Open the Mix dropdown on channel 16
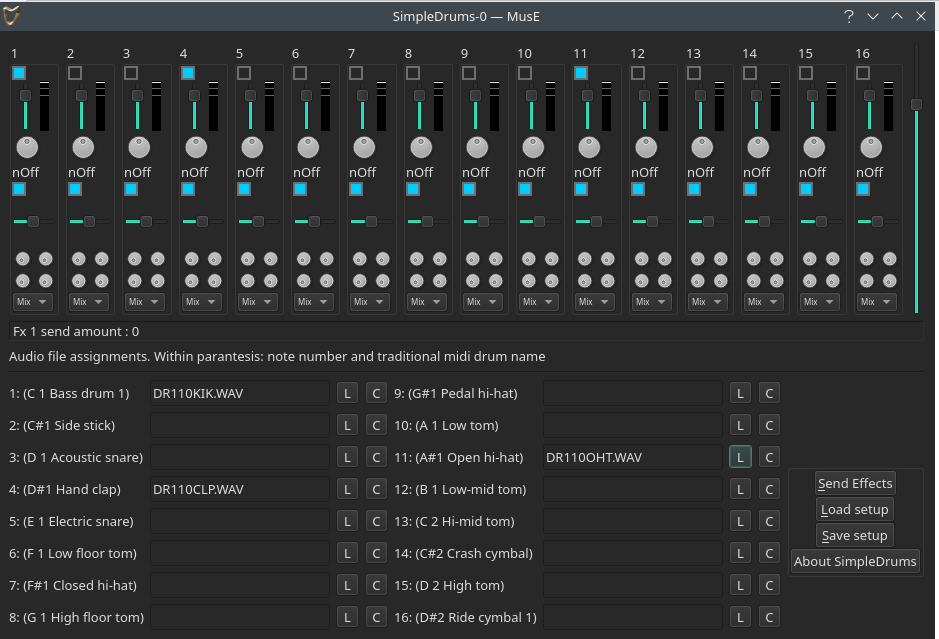Viewport: 939px width, 639px height. pyautogui.click(x=876, y=301)
